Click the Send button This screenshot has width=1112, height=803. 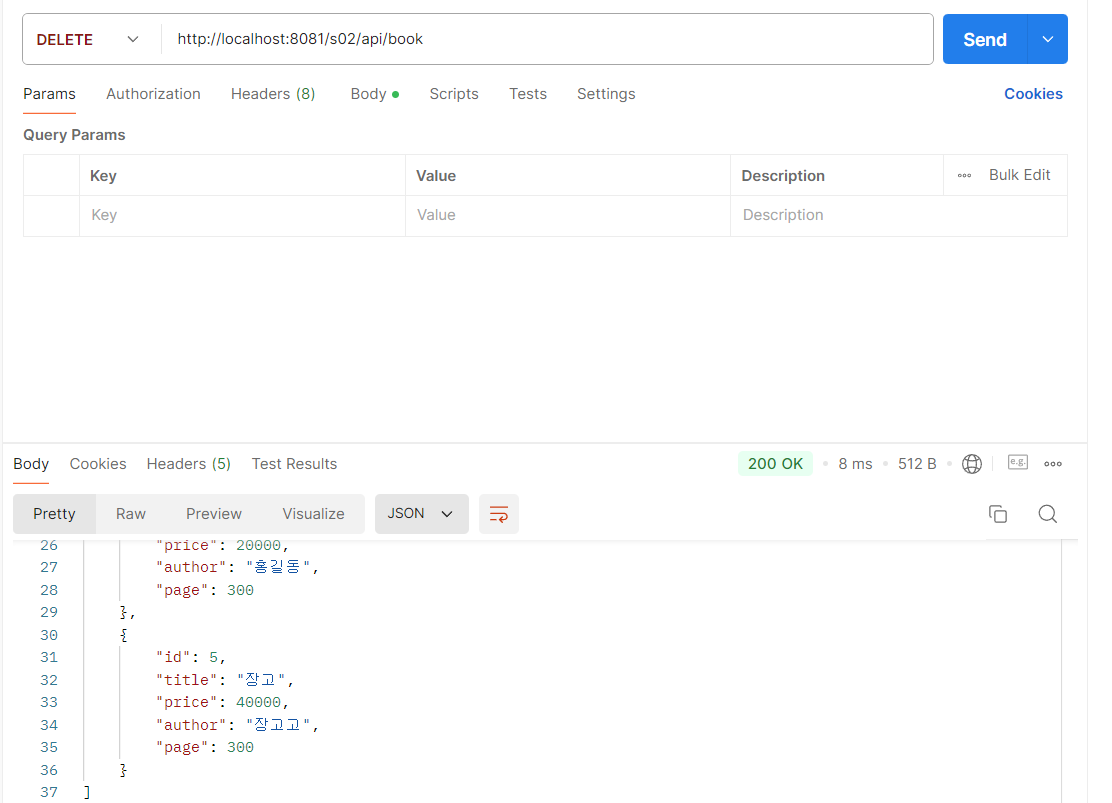pyautogui.click(x=983, y=39)
